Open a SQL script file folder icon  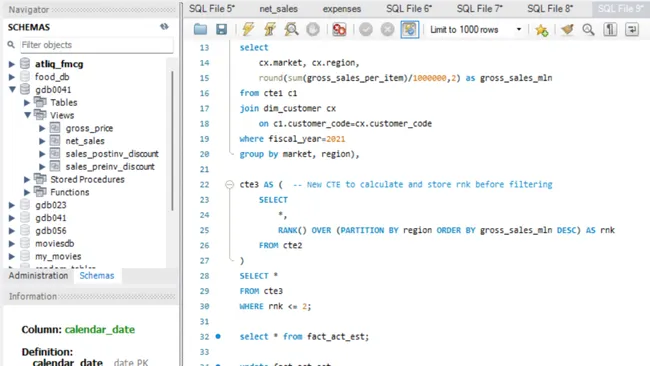200,29
